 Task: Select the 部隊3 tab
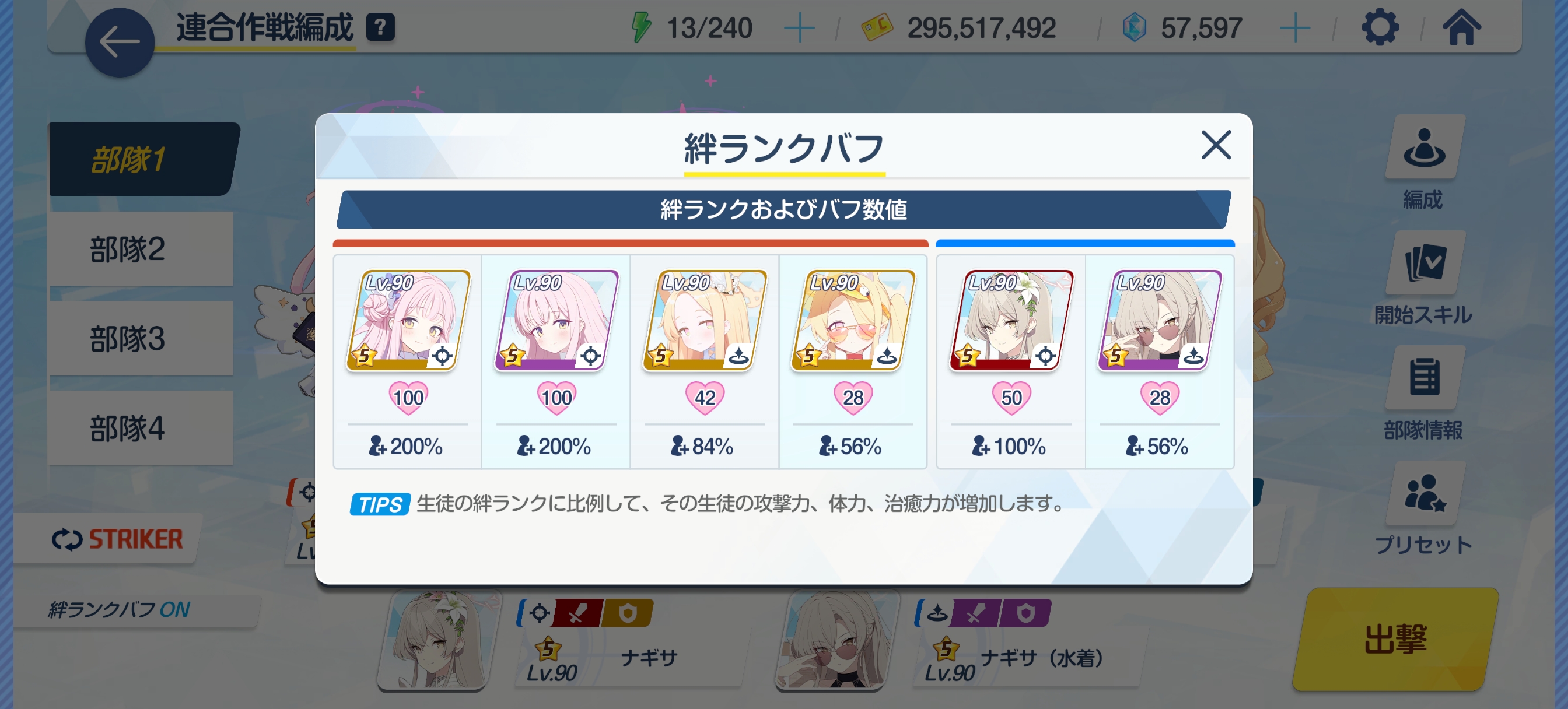coord(141,338)
